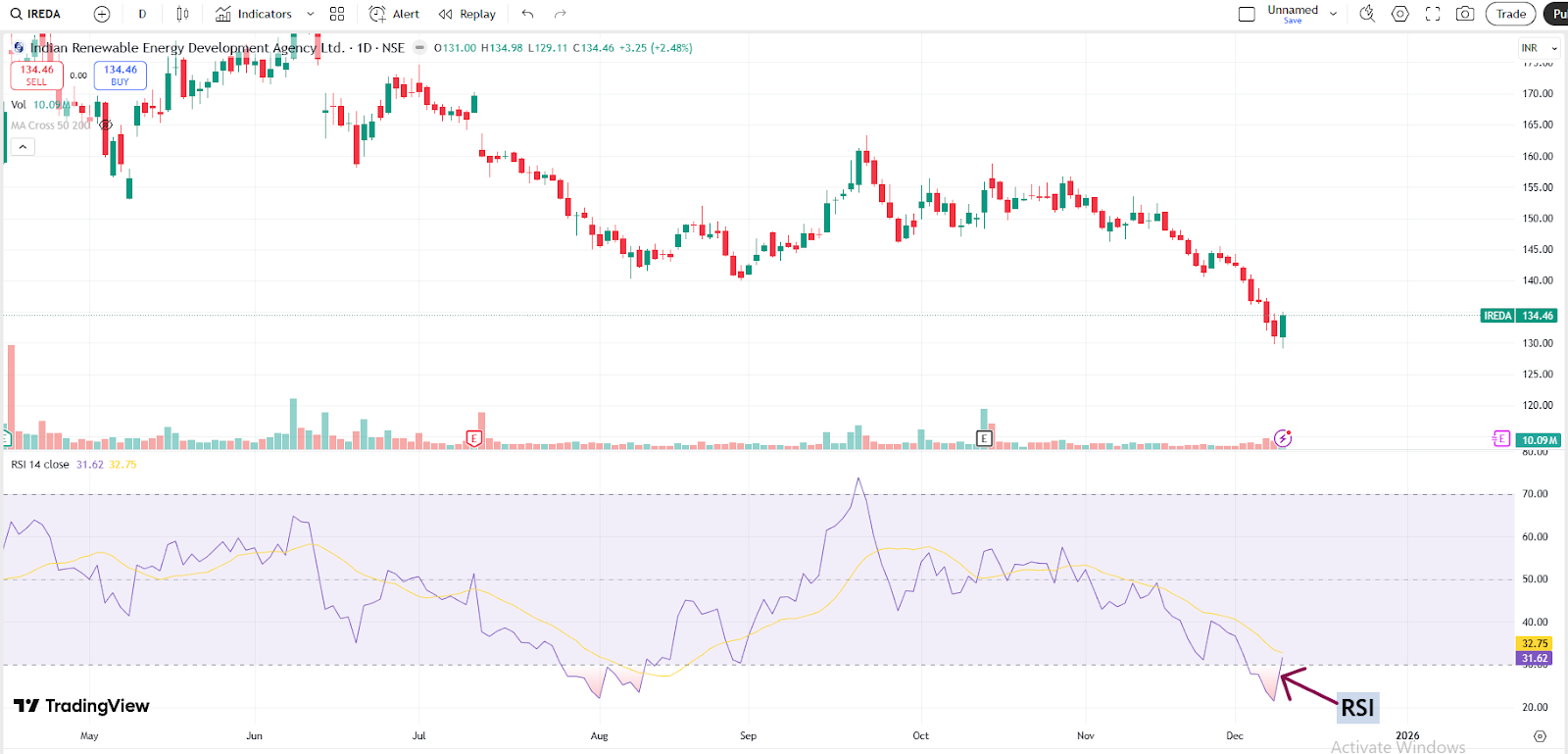Change the D timeframe interval
The height and width of the screenshot is (754, 1568).
point(142,14)
